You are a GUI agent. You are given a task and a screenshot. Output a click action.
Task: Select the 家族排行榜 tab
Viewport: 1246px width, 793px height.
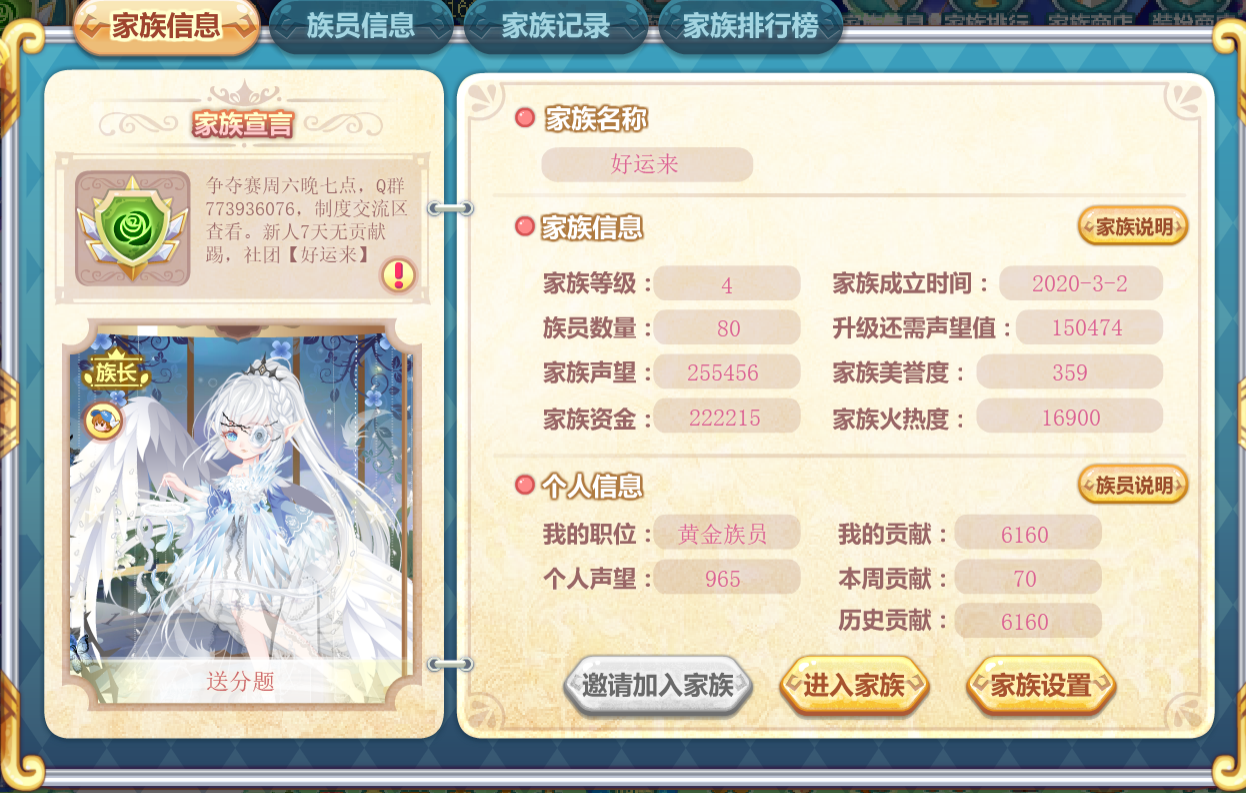click(750, 27)
